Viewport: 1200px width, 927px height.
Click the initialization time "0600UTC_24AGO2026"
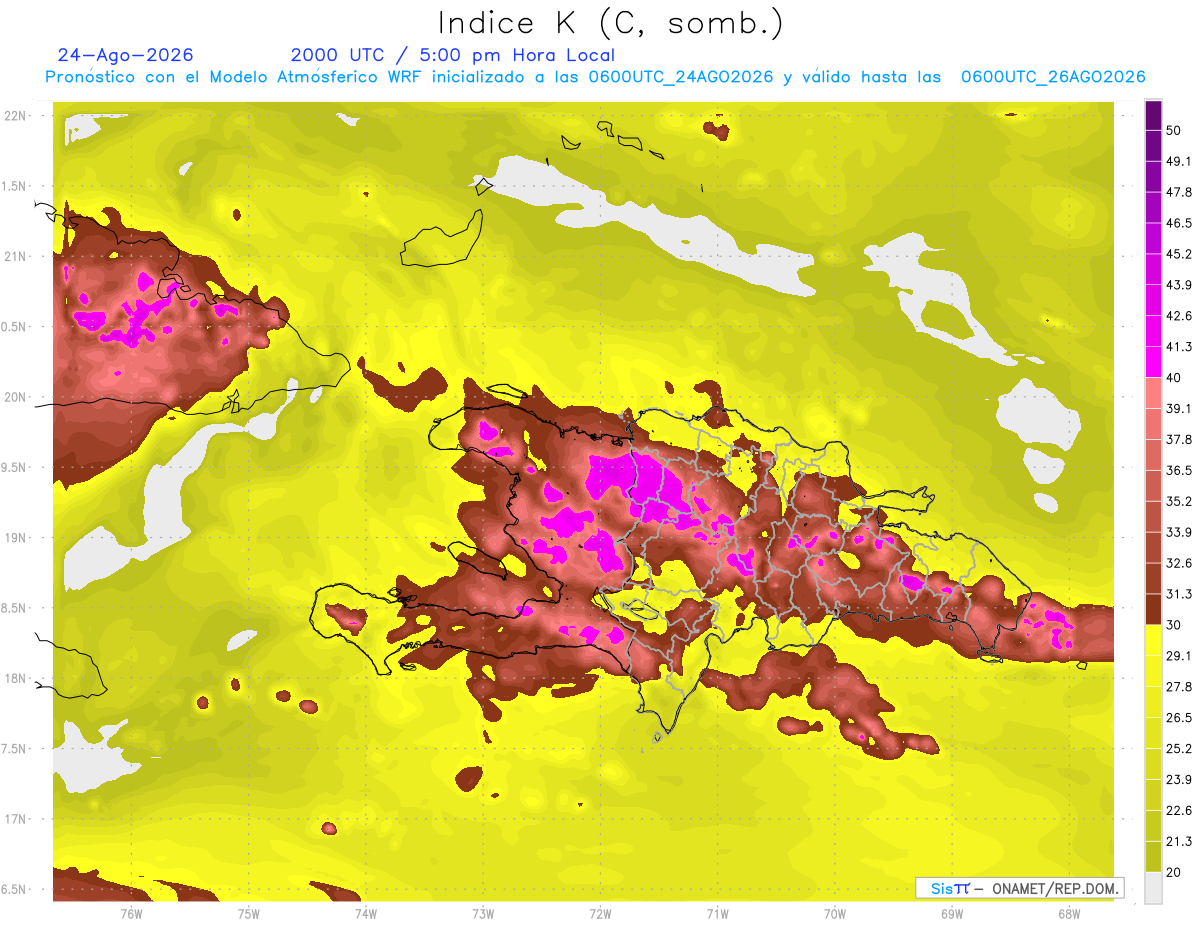pos(681,77)
